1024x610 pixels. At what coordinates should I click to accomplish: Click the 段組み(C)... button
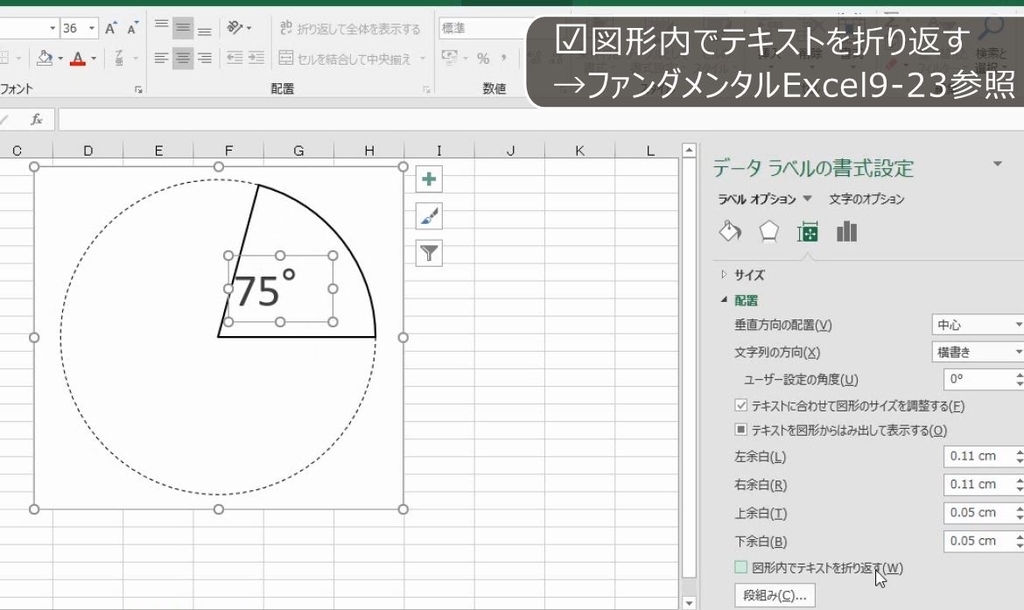click(775, 596)
